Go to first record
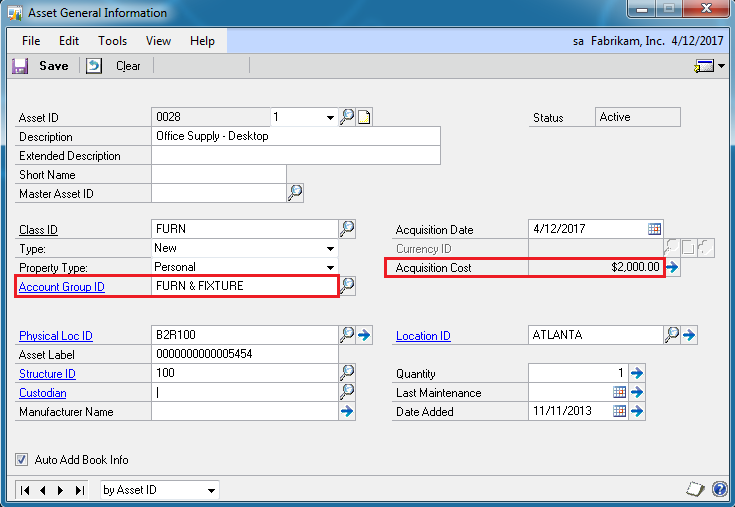735x507 pixels. 25,490
